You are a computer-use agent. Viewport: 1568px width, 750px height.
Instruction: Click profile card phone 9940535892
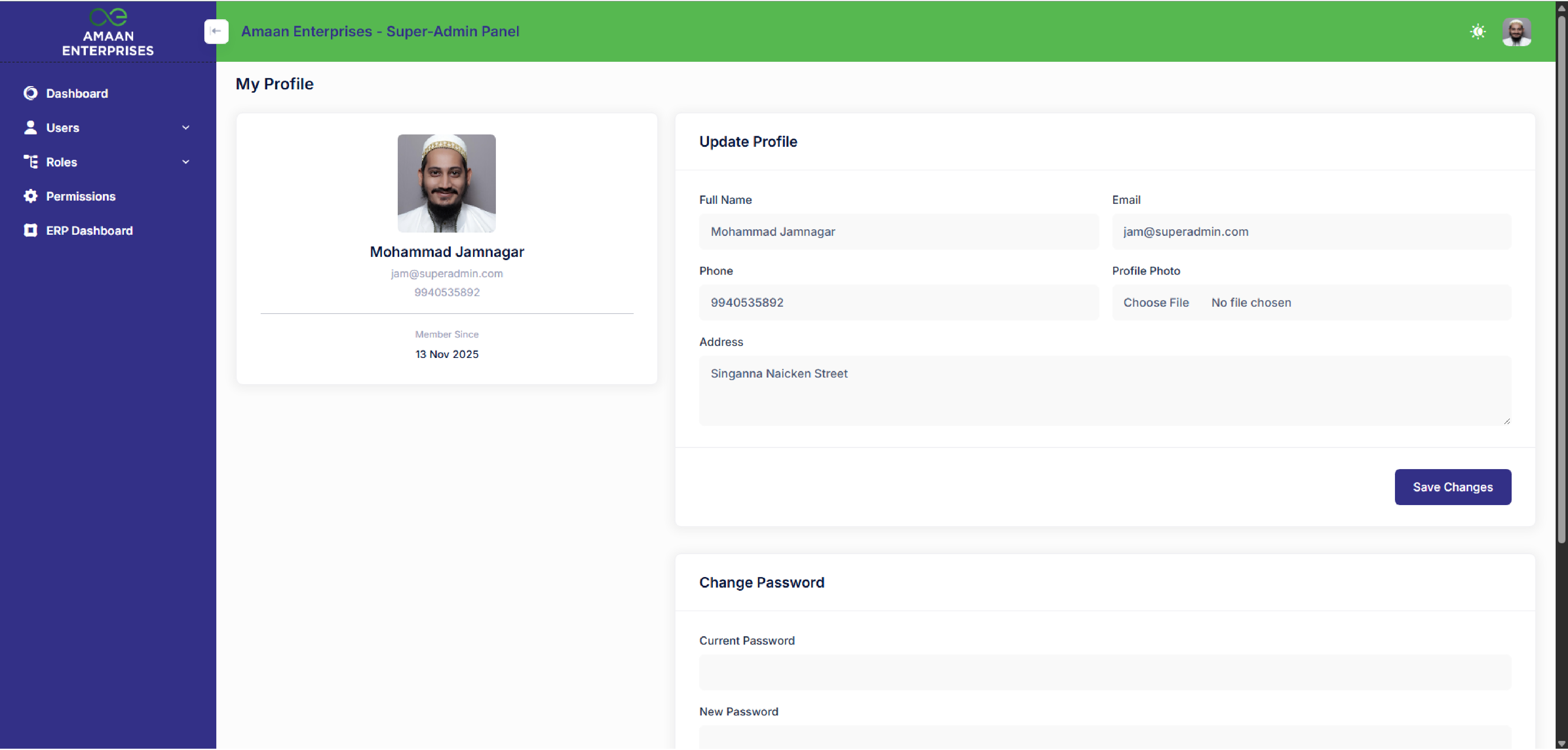coord(447,292)
